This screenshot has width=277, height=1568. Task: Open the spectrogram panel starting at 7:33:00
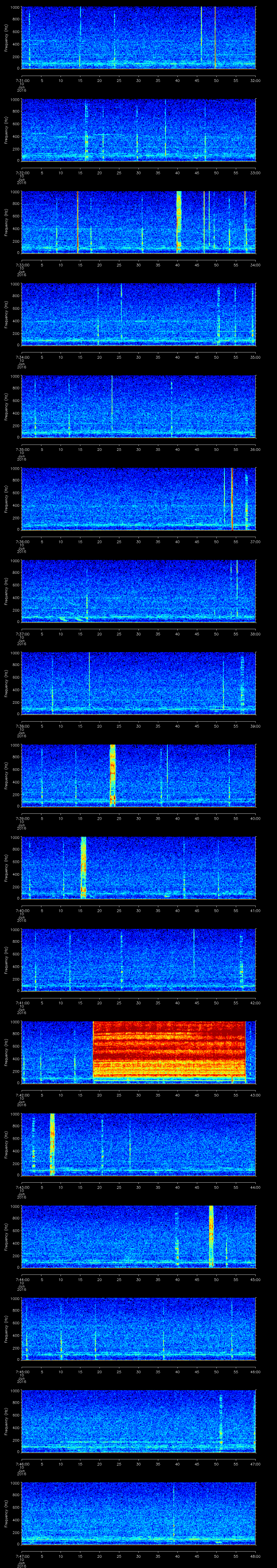138,222
